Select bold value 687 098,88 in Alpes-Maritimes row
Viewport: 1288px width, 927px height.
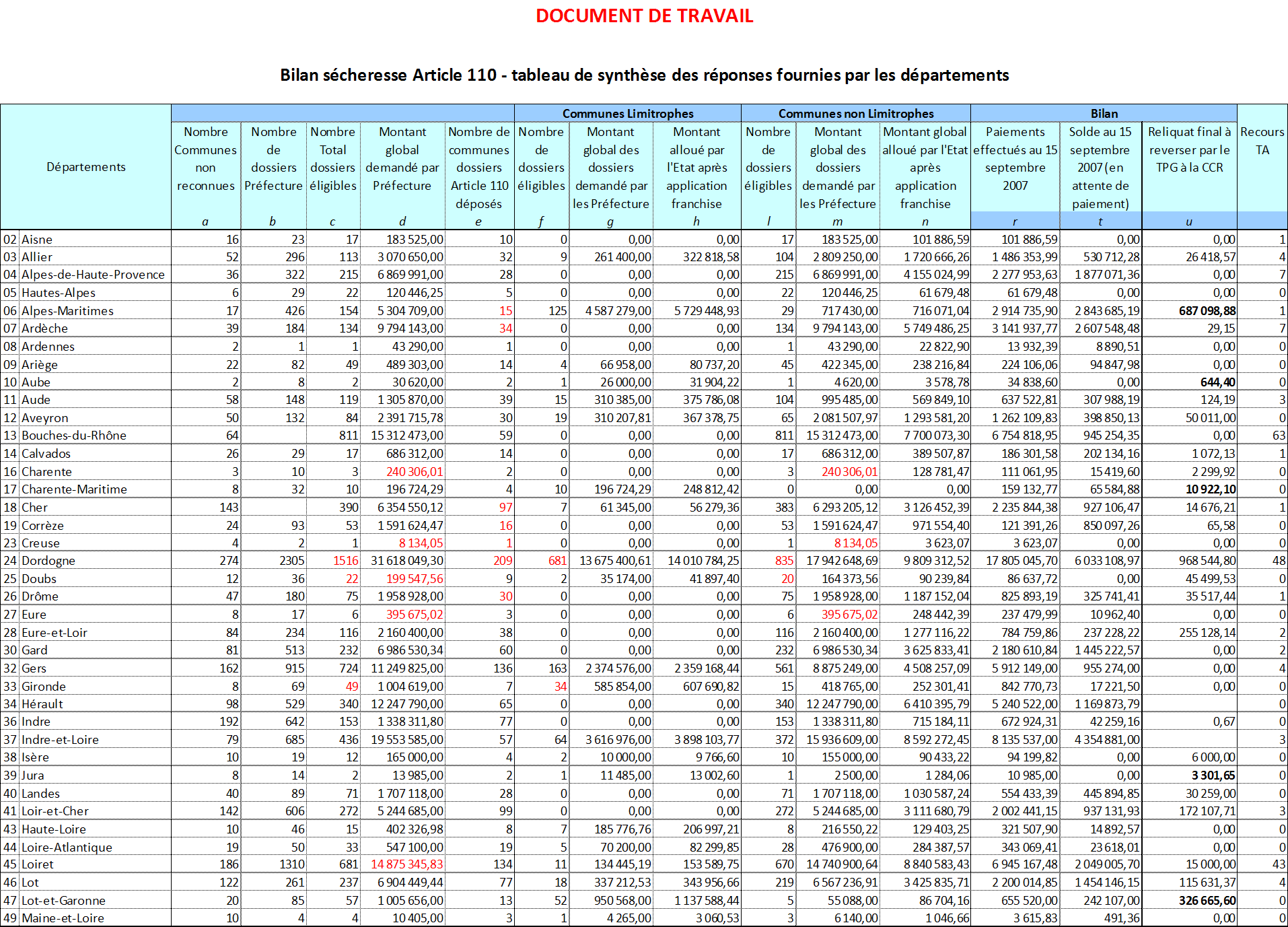click(x=1207, y=311)
